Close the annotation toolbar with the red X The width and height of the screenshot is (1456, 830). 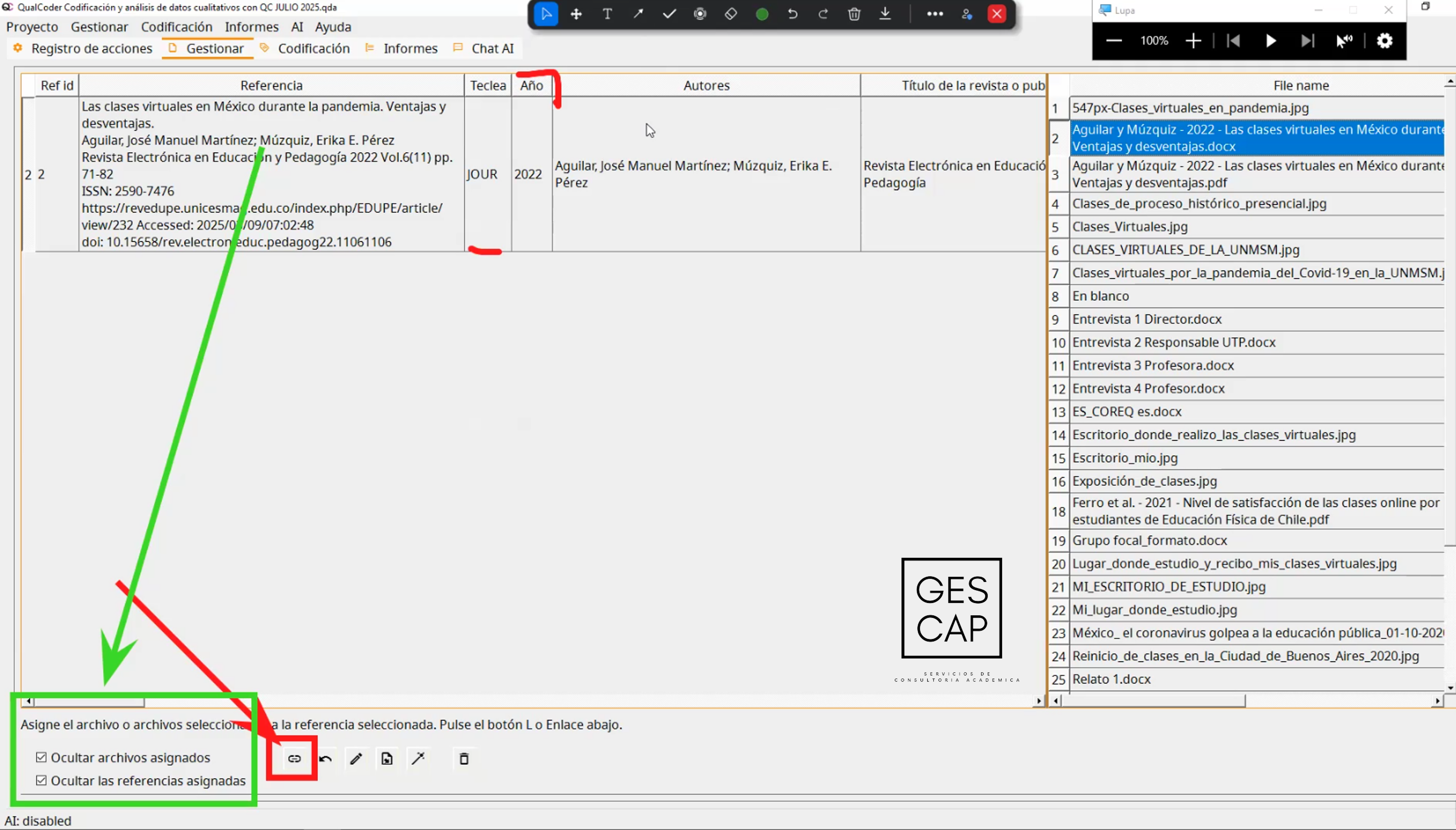pyautogui.click(x=997, y=14)
